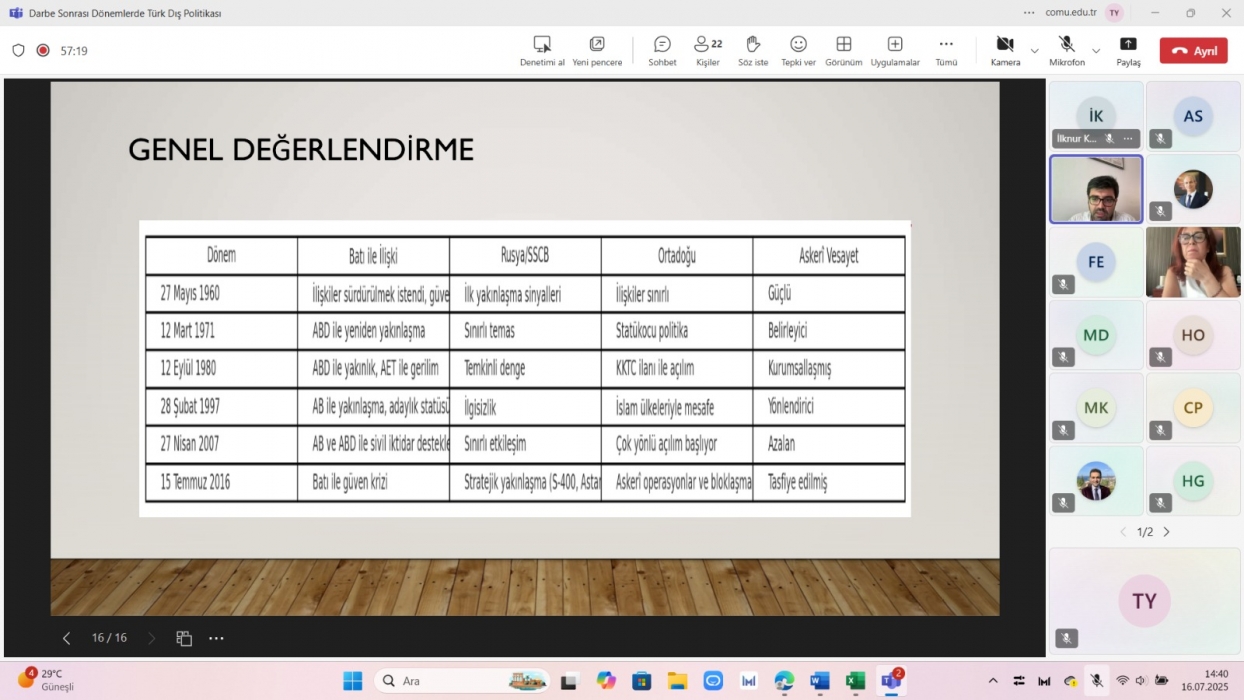Image resolution: width=1244 pixels, height=700 pixels.
Task: Switch to Excel on the taskbar
Action: (x=855, y=681)
